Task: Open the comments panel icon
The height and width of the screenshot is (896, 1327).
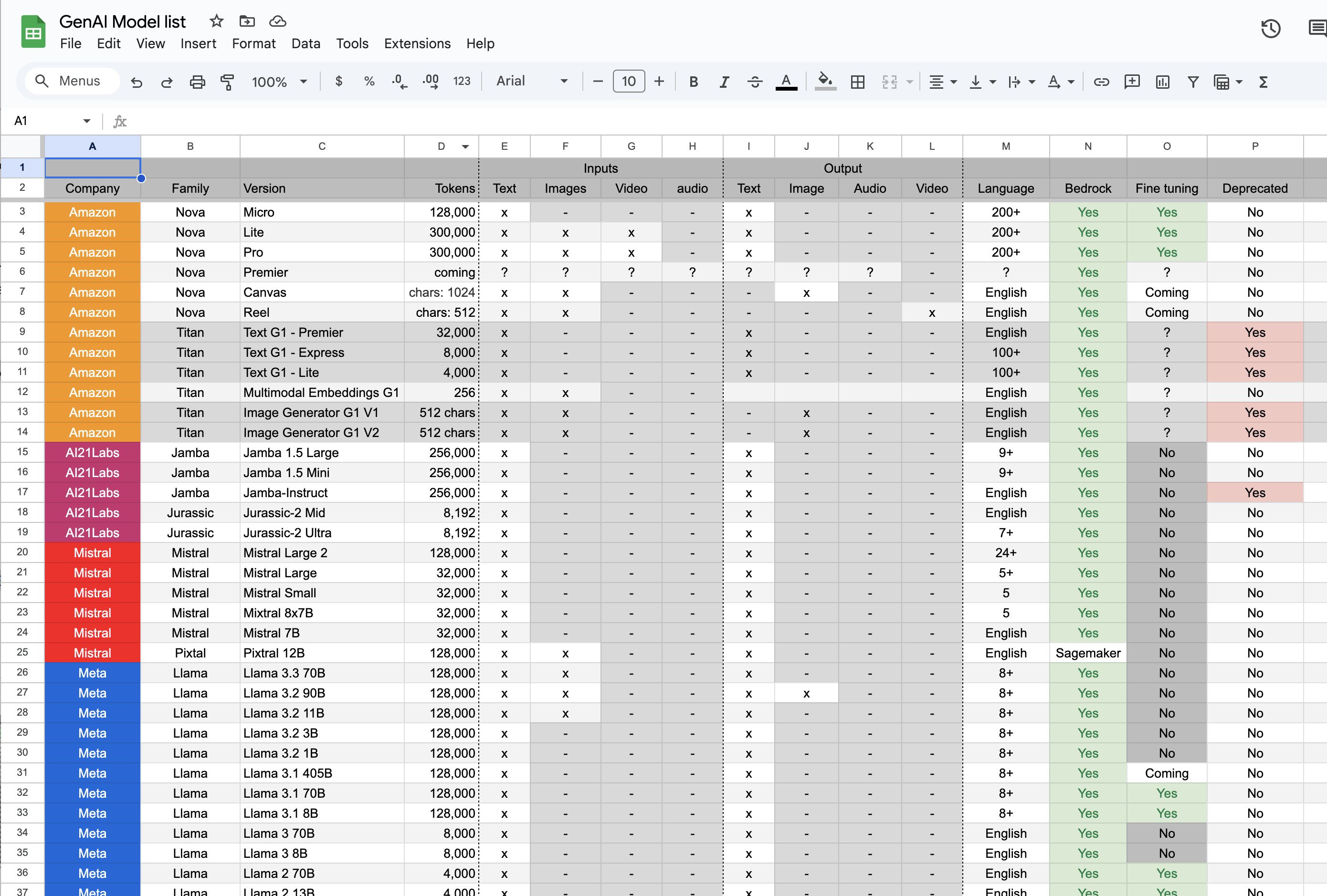Action: click(x=1318, y=28)
